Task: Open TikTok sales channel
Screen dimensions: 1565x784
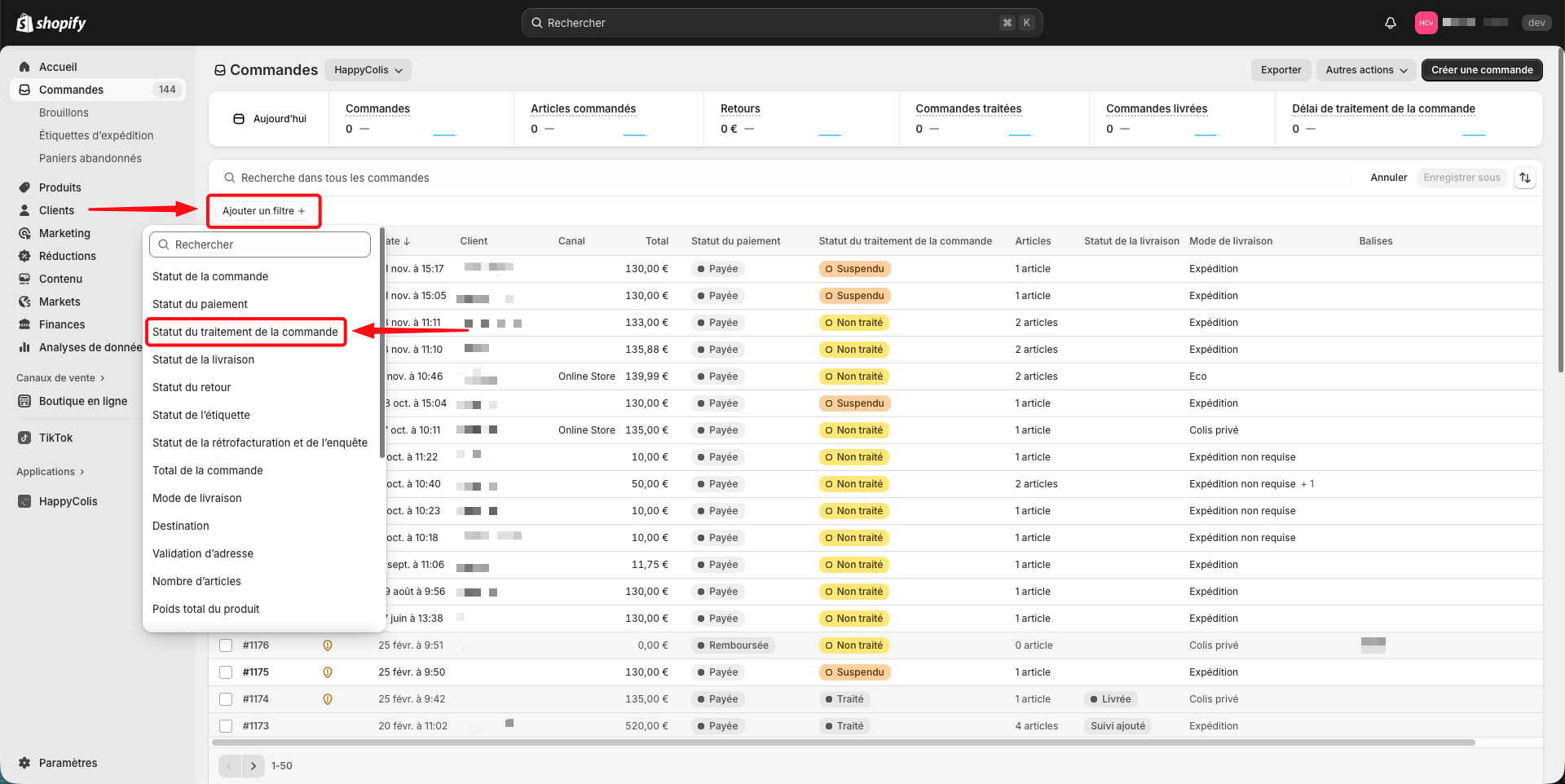Action: click(x=55, y=438)
